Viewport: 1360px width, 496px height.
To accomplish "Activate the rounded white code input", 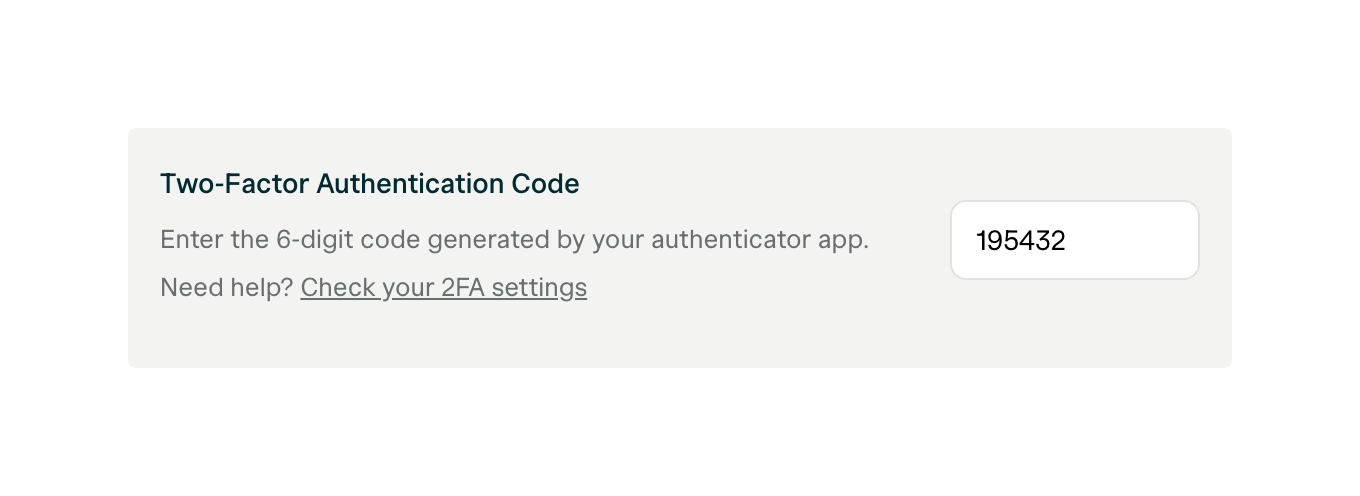I will (1074, 240).
